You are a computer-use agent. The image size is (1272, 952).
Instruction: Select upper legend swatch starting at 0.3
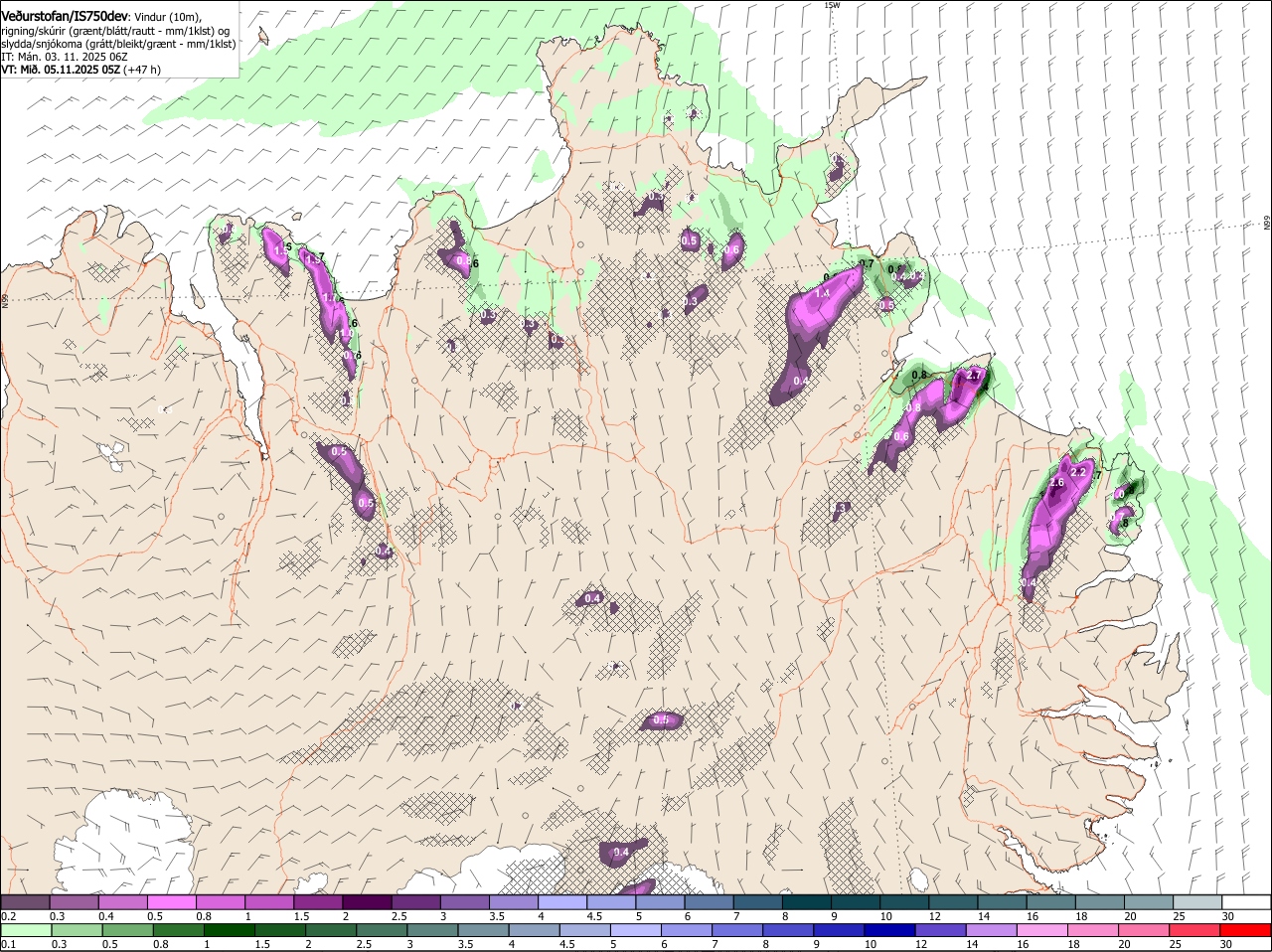click(x=75, y=901)
